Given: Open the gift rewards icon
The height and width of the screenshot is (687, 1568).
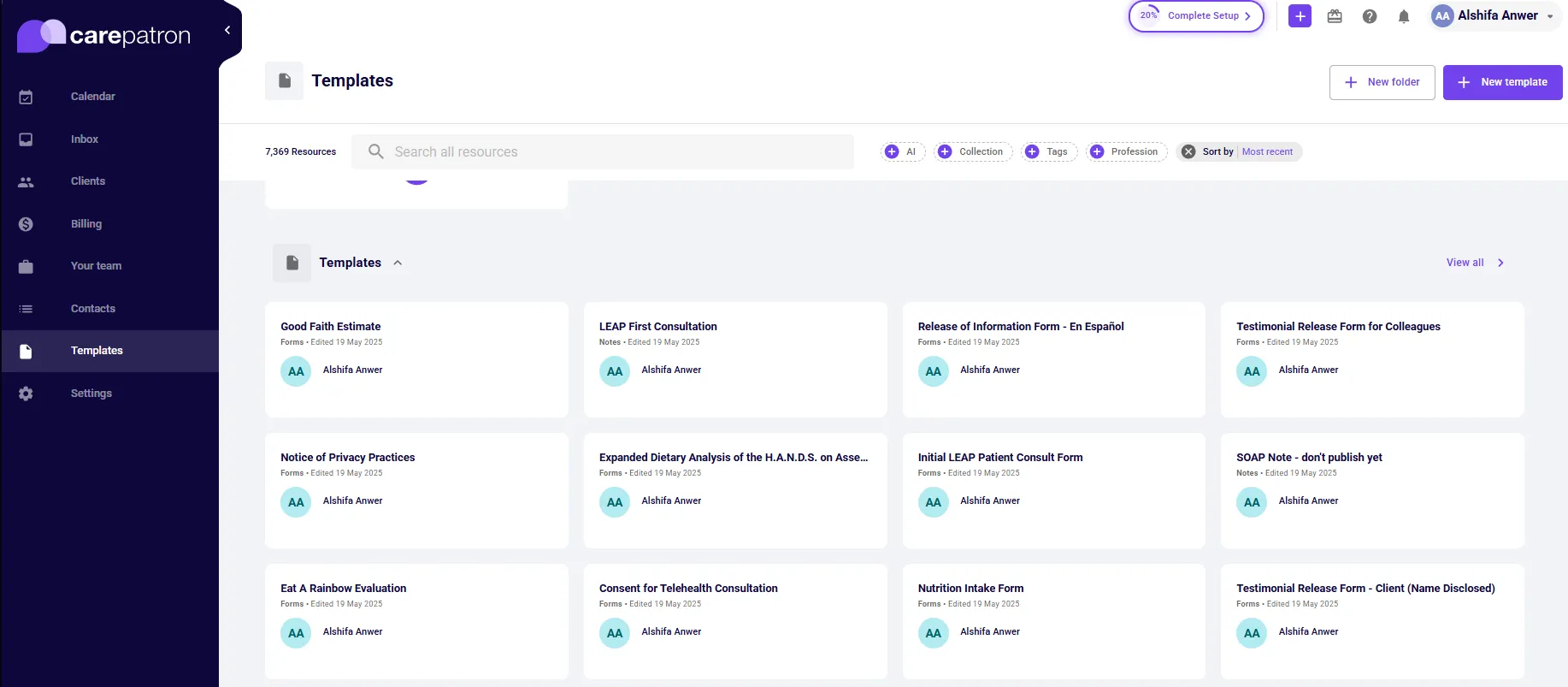Looking at the screenshot, I should coord(1334,16).
